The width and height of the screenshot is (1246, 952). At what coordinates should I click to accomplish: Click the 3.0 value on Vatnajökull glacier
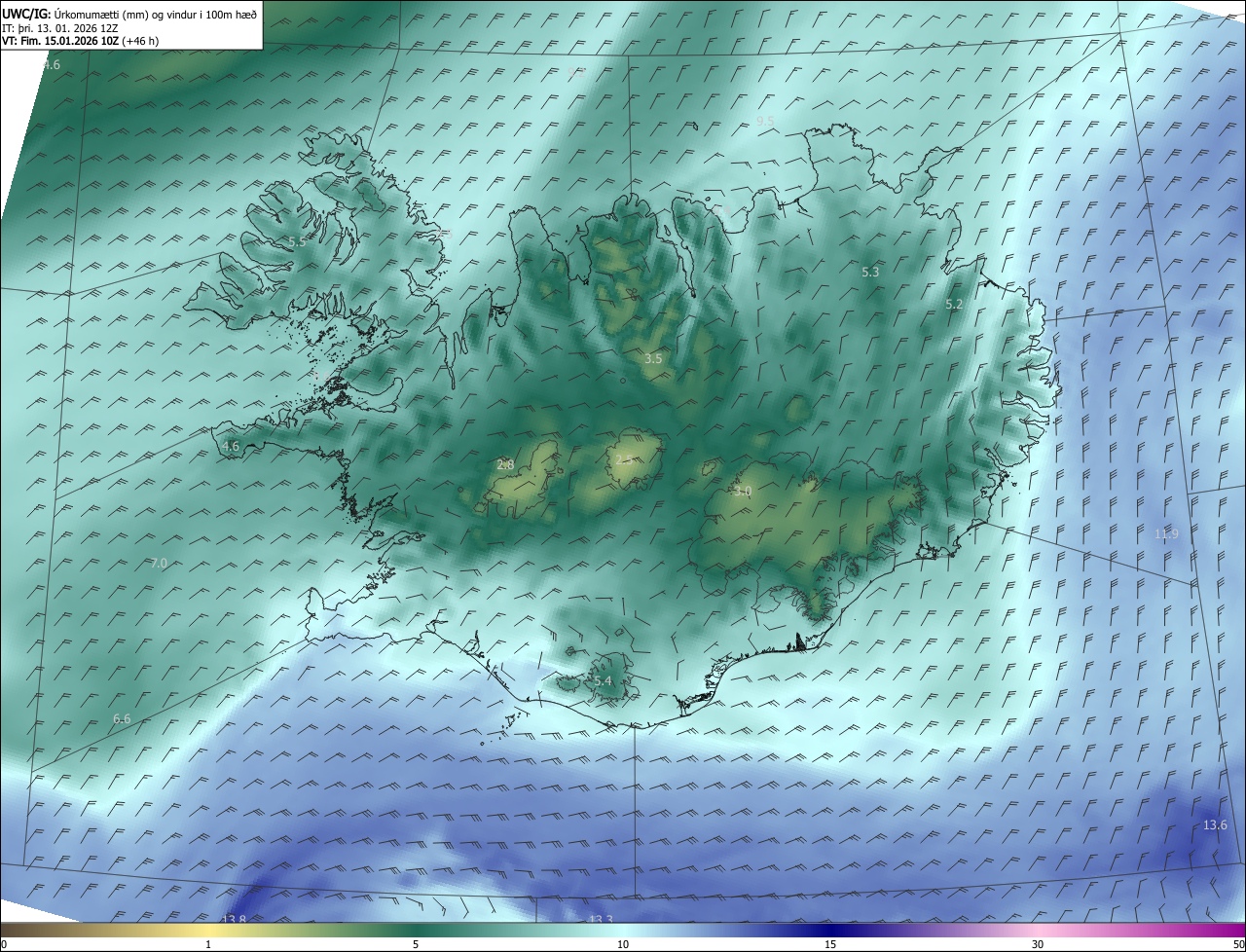click(x=743, y=492)
